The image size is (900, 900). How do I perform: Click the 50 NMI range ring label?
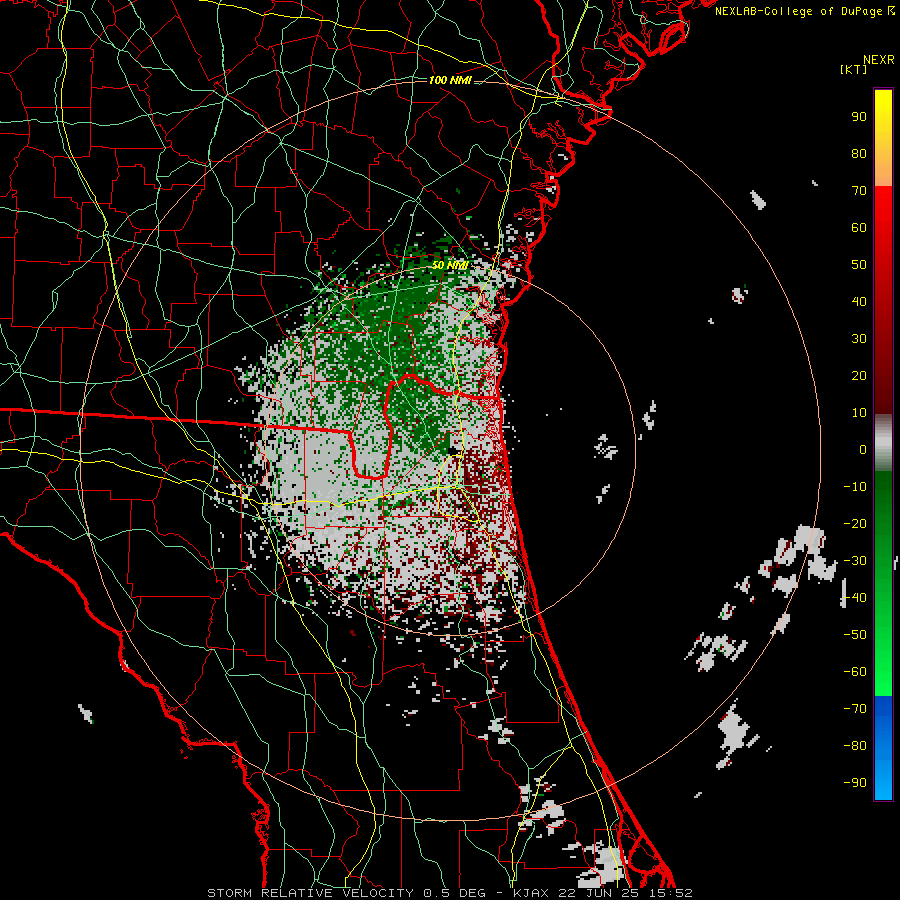pyautogui.click(x=451, y=265)
